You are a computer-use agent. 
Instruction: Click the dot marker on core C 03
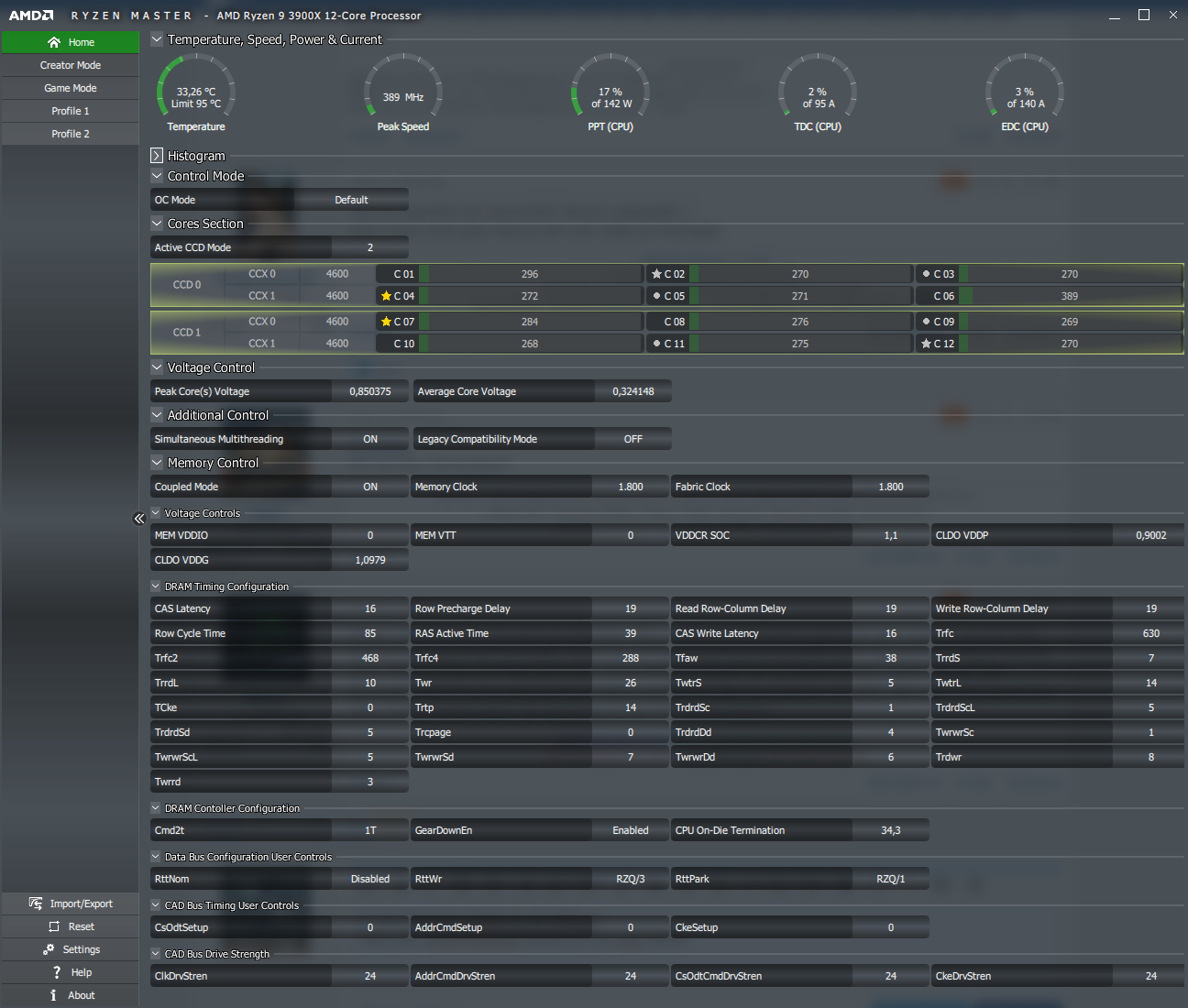point(926,274)
